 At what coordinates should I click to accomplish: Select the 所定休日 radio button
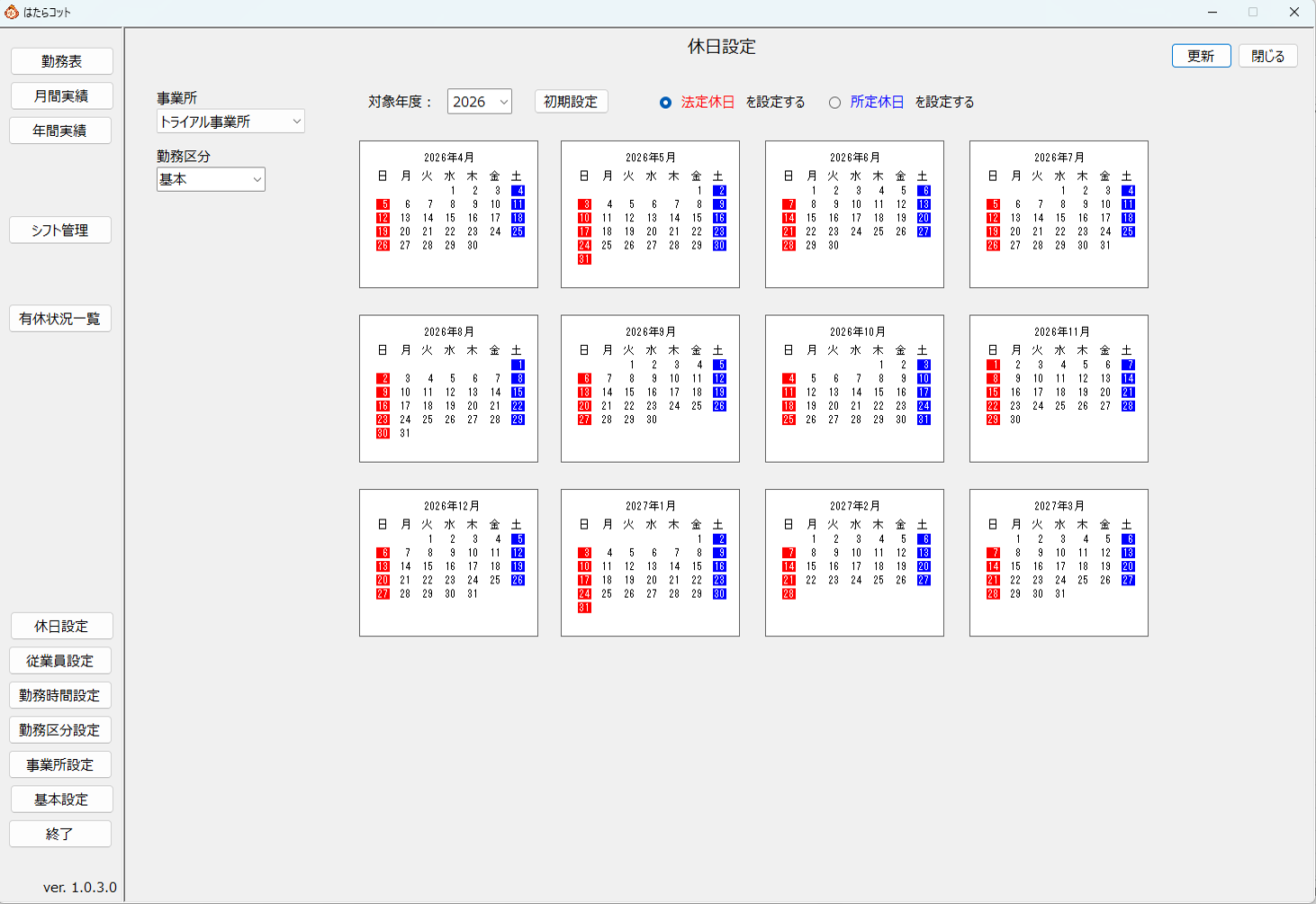click(834, 103)
